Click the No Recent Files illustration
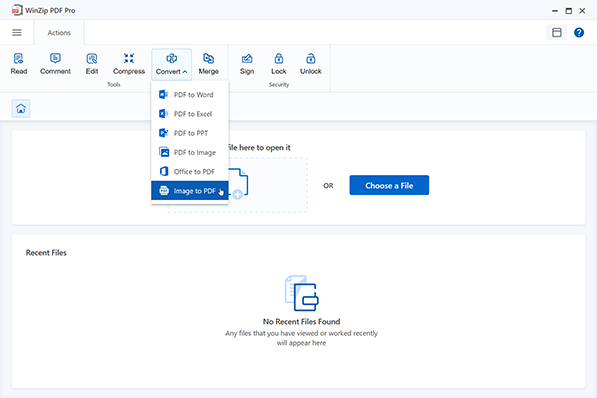Screen dimensions: 597x398 pos(302,293)
